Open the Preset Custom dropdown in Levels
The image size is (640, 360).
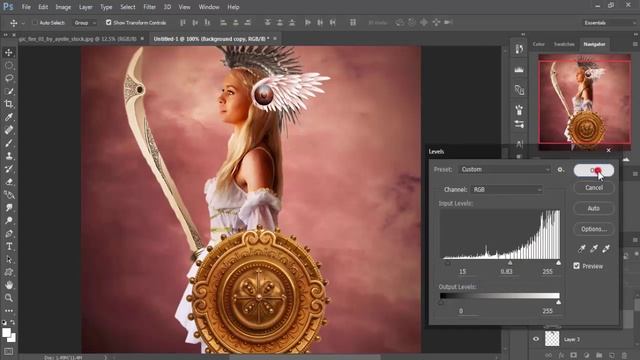505,169
